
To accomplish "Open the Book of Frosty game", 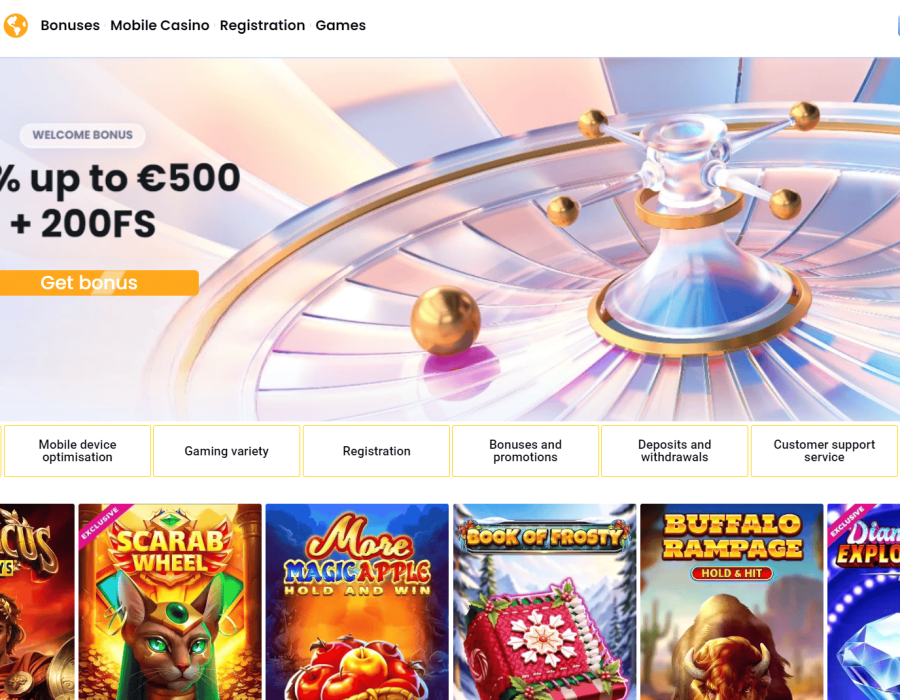I will point(545,602).
